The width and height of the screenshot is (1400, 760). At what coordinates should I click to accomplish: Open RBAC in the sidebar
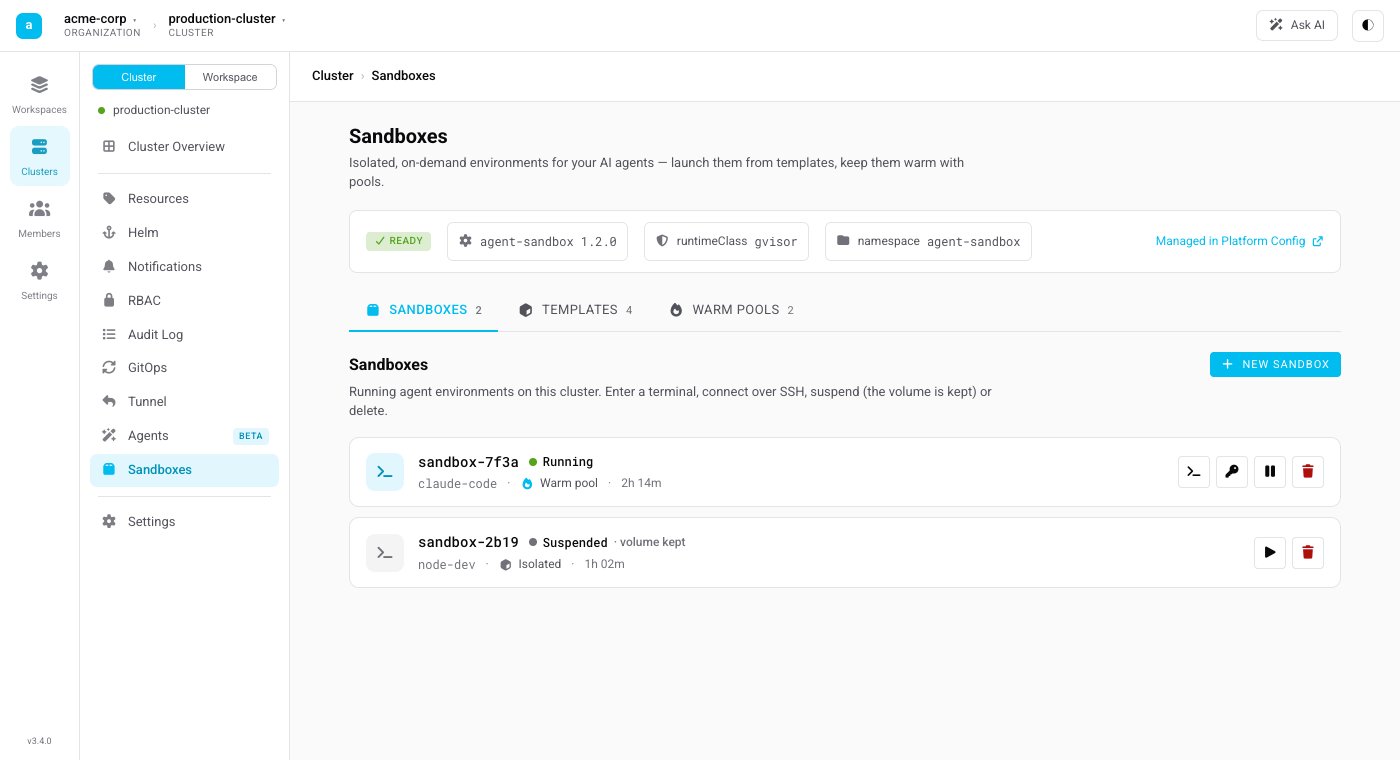(x=184, y=301)
